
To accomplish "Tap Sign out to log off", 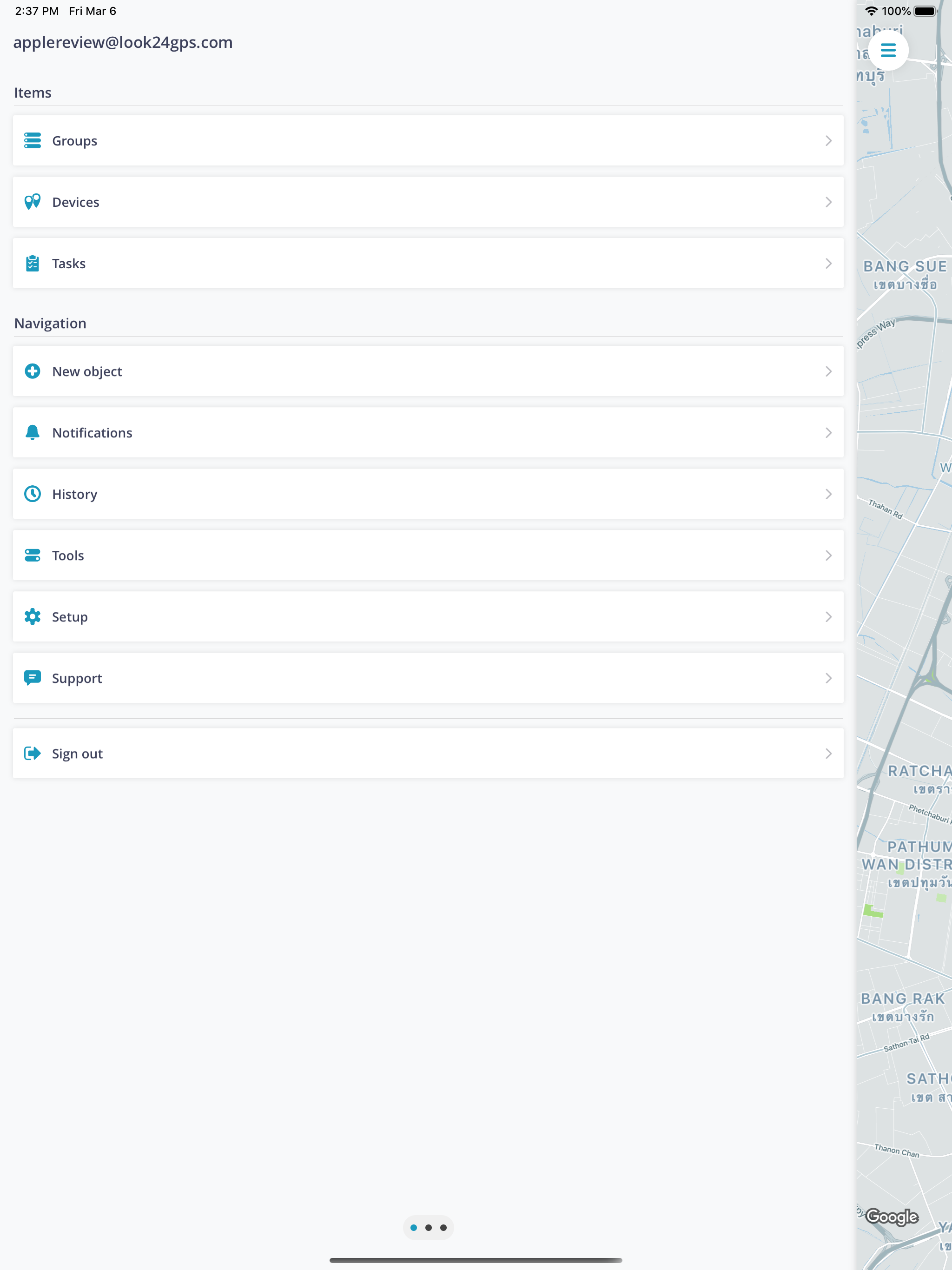I will click(428, 754).
